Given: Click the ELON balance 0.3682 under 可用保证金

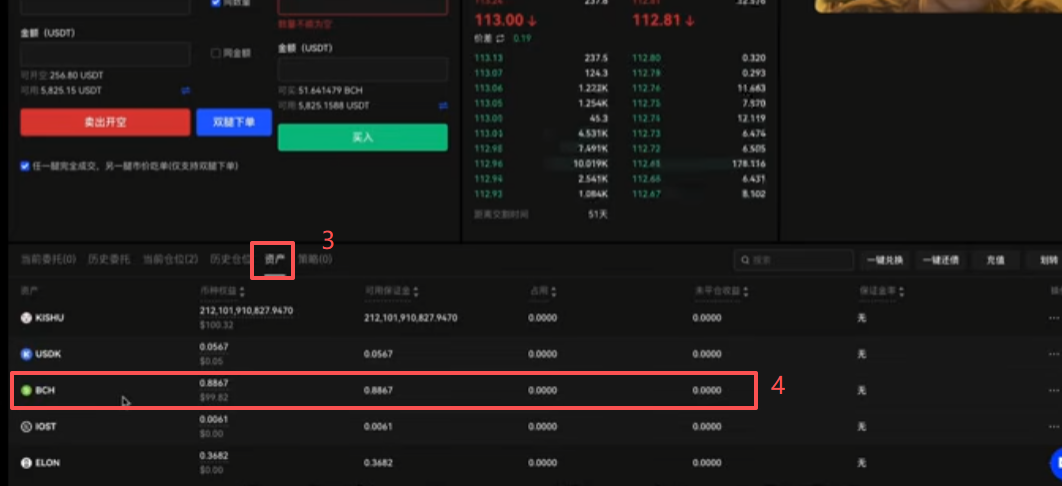Looking at the screenshot, I should [x=378, y=463].
